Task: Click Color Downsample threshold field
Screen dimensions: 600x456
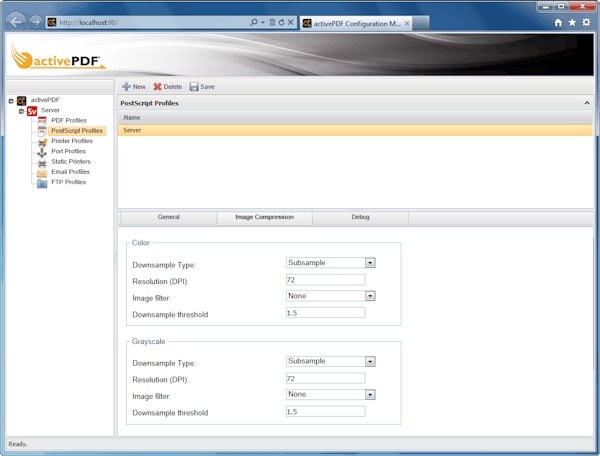Action: (x=325, y=313)
